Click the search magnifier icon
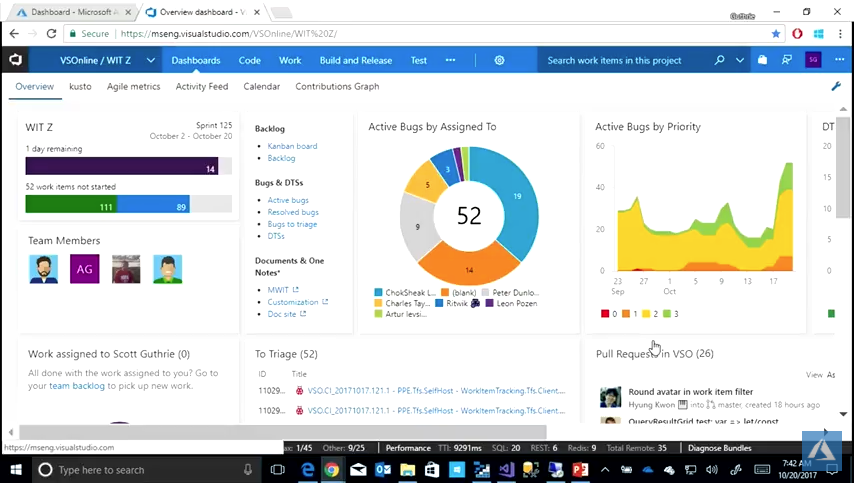 pyautogui.click(x=719, y=60)
